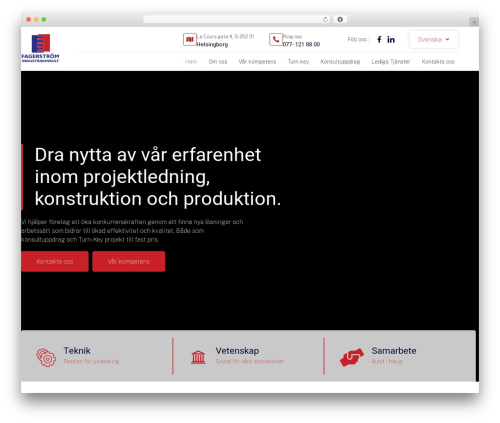Click the yellow window minimize dot
This screenshot has height=423, width=500.
pos(36,20)
